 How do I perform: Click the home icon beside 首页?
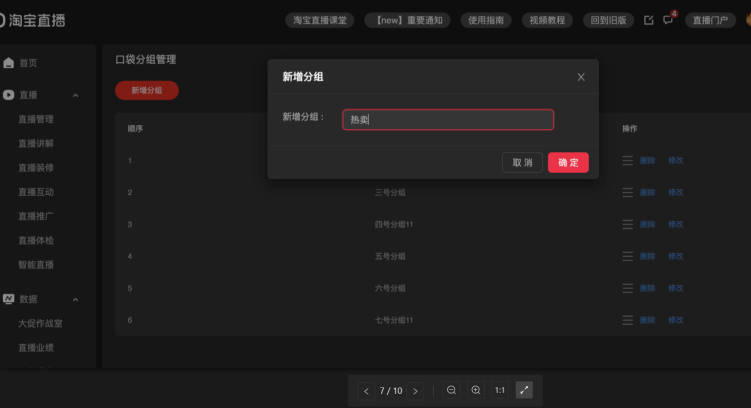pyautogui.click(x=9, y=63)
